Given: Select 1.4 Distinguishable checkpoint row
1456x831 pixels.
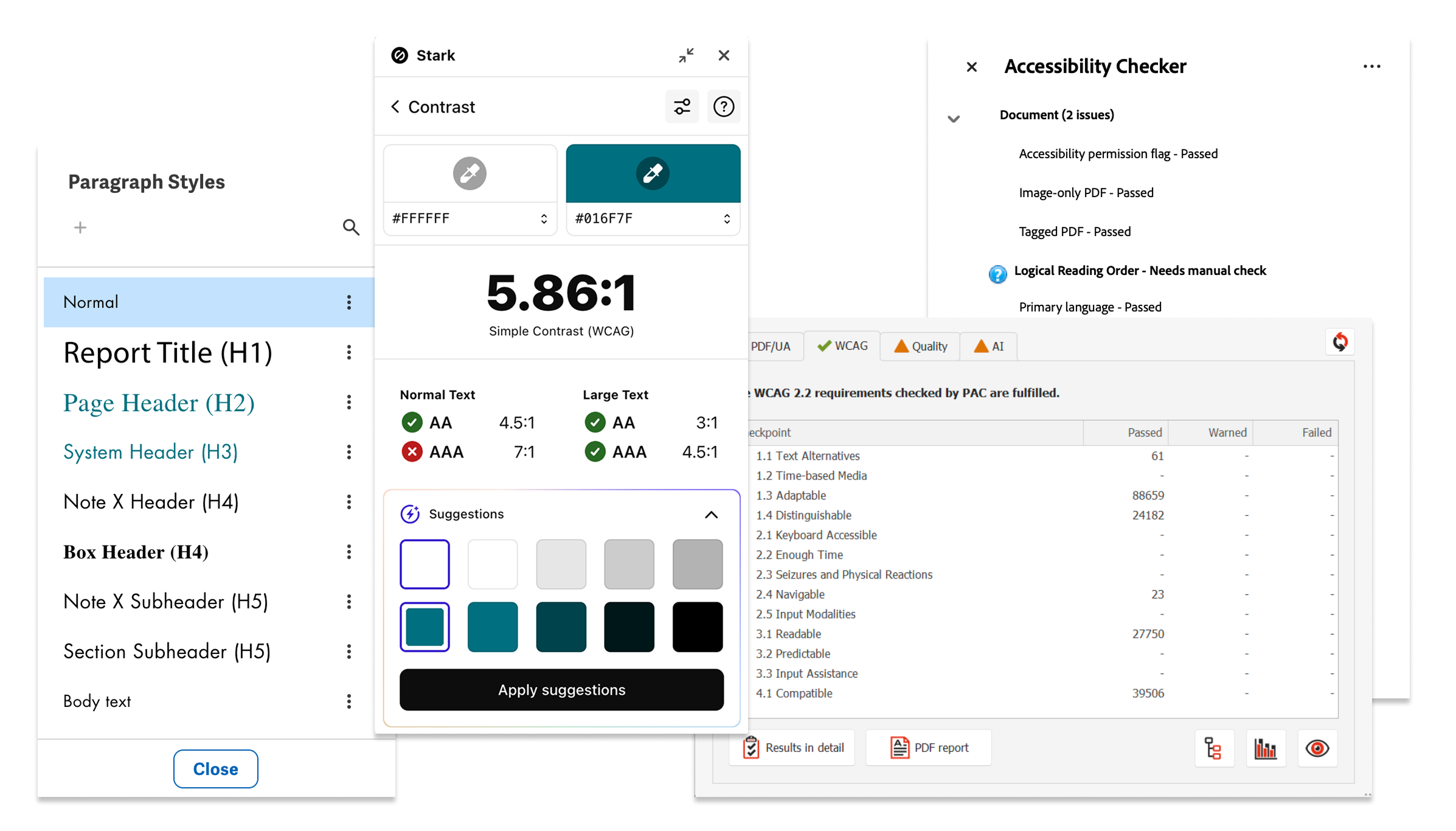Looking at the screenshot, I should coord(1042,515).
